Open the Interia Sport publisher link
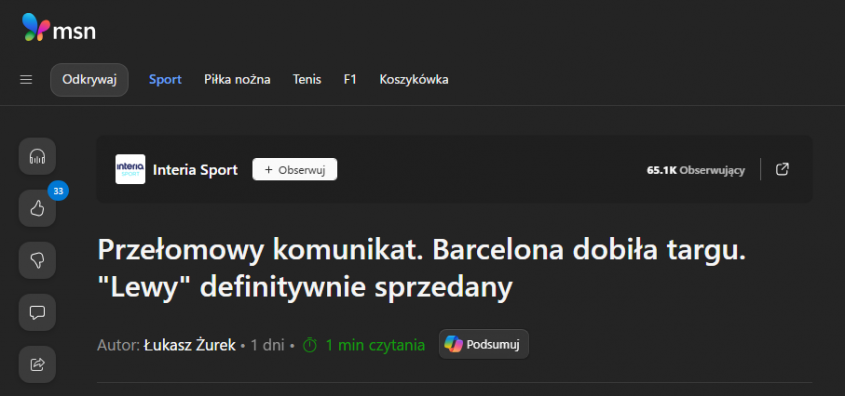Screen dimensions: 845x396 point(195,170)
